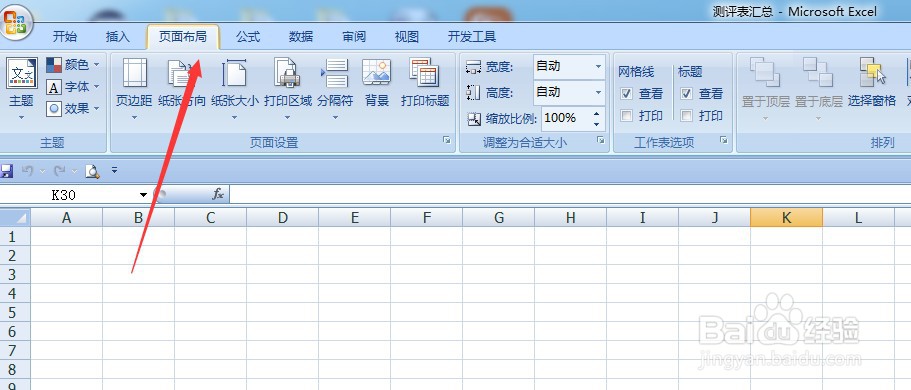911x390 pixels.
Task: Select column E header
Action: tap(355, 218)
